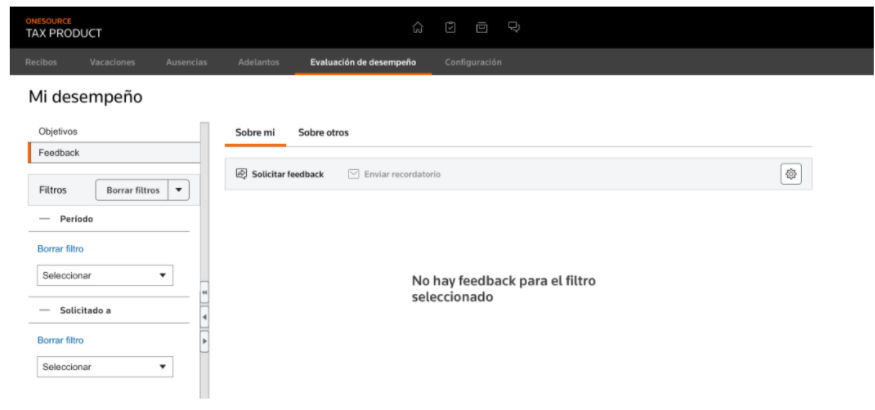875x410 pixels.
Task: Go to the home icon in header
Action: (417, 27)
